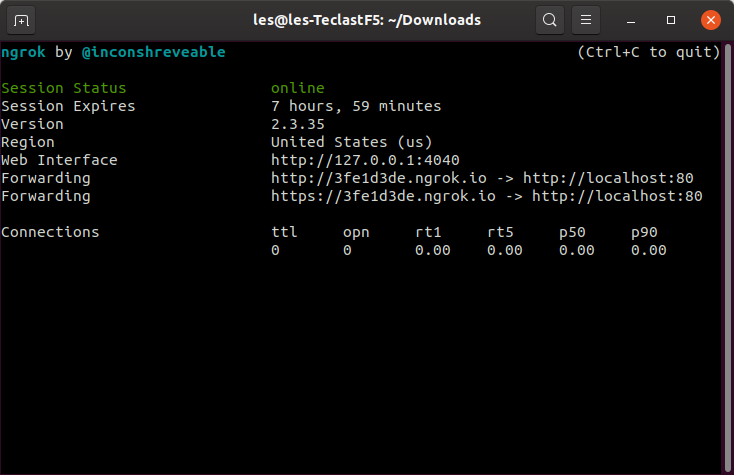Click the @inconshreveable handle
This screenshot has height=475, width=734.
click(154, 52)
